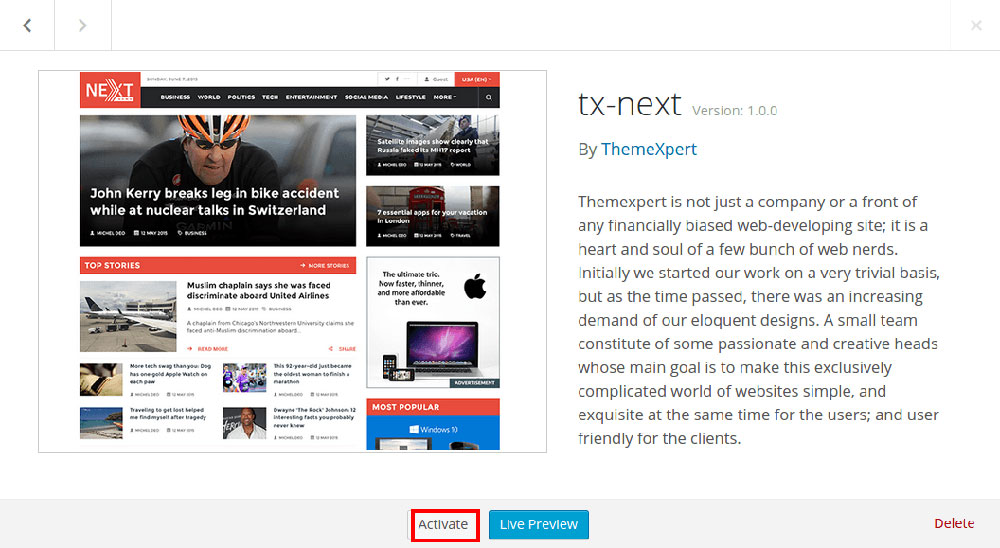Click the SHARE icon under top story
1000x548 pixels.
(x=331, y=349)
